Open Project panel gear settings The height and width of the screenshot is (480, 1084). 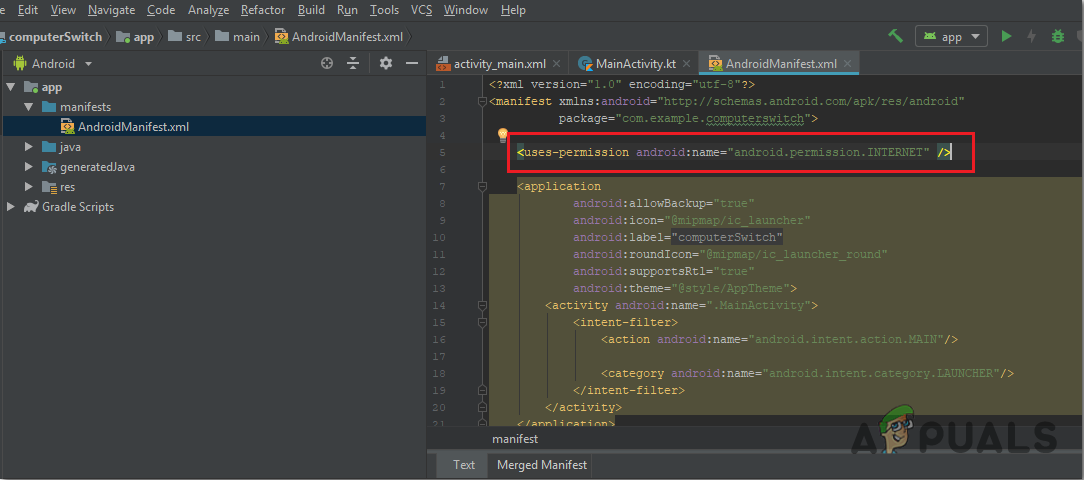[386, 63]
